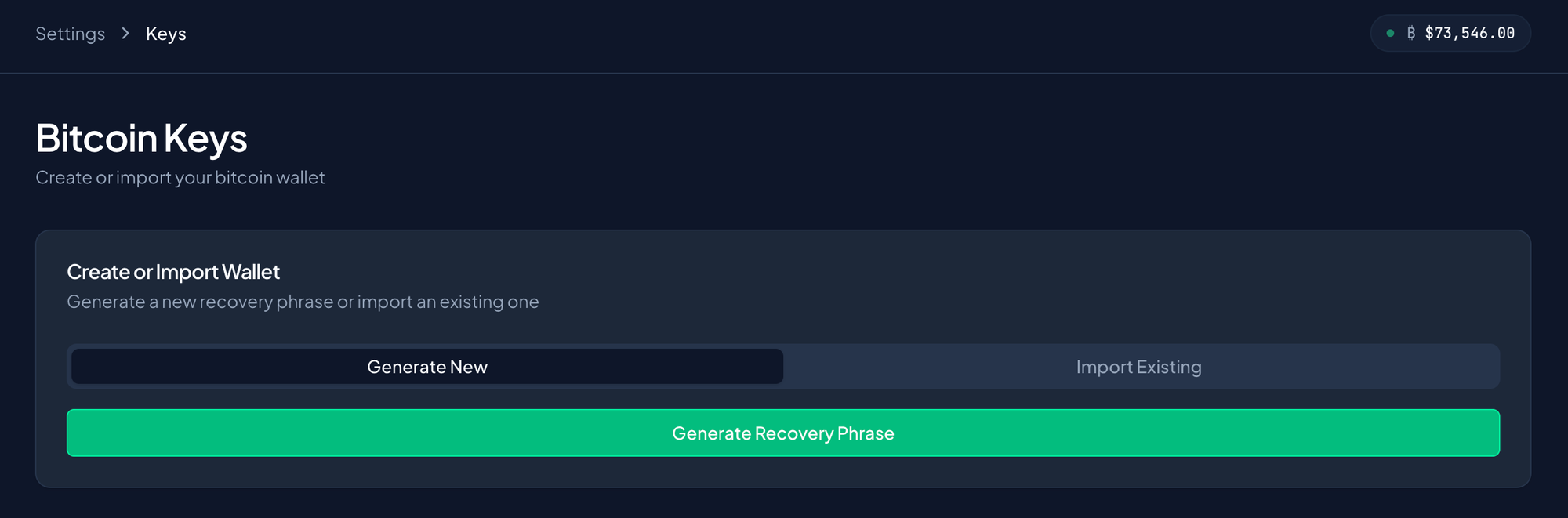Click the word 'Wallet' in the card title
The height and width of the screenshot is (518, 1568).
coord(251,272)
